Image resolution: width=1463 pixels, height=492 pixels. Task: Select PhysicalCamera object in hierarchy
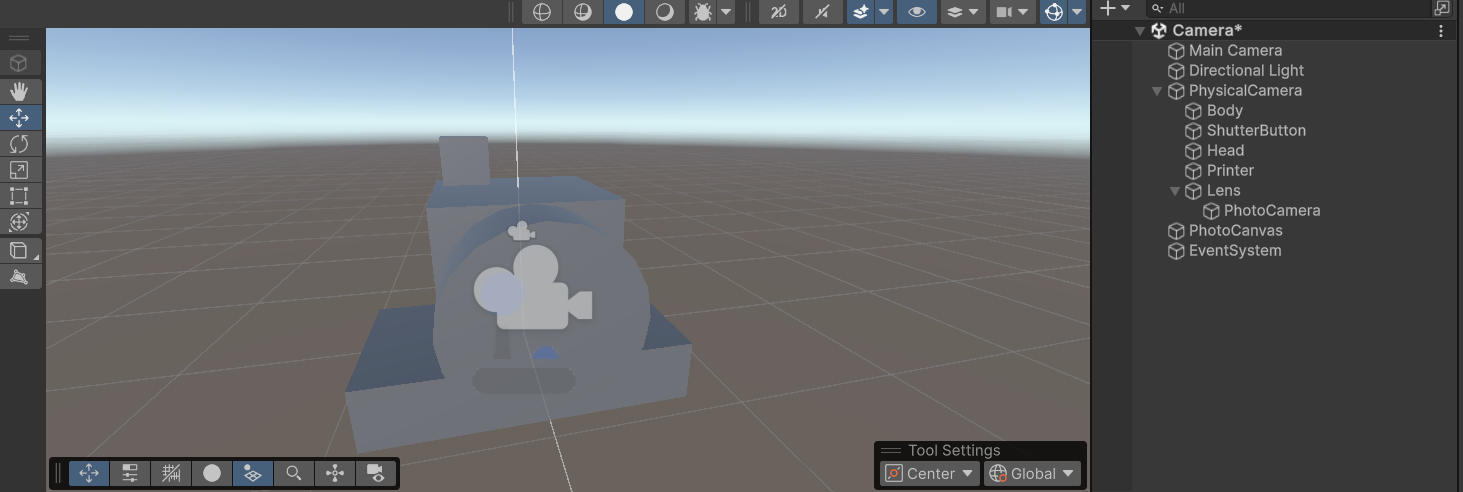(x=1245, y=90)
